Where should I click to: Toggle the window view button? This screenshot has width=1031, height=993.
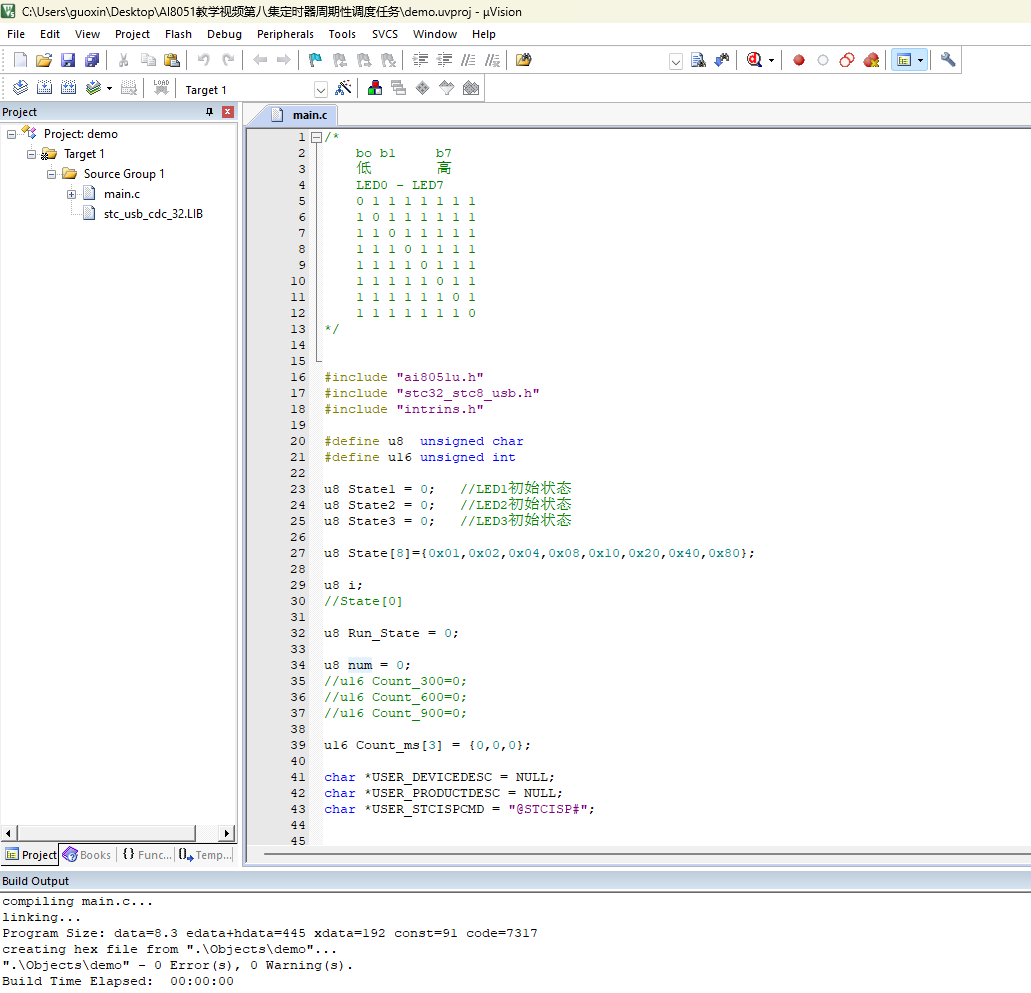(x=904, y=61)
